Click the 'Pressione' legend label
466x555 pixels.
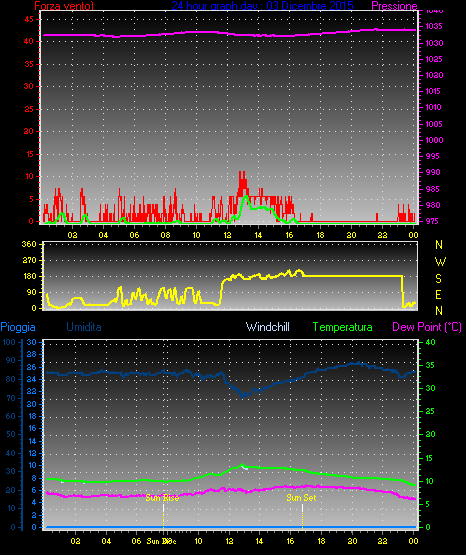point(394,6)
